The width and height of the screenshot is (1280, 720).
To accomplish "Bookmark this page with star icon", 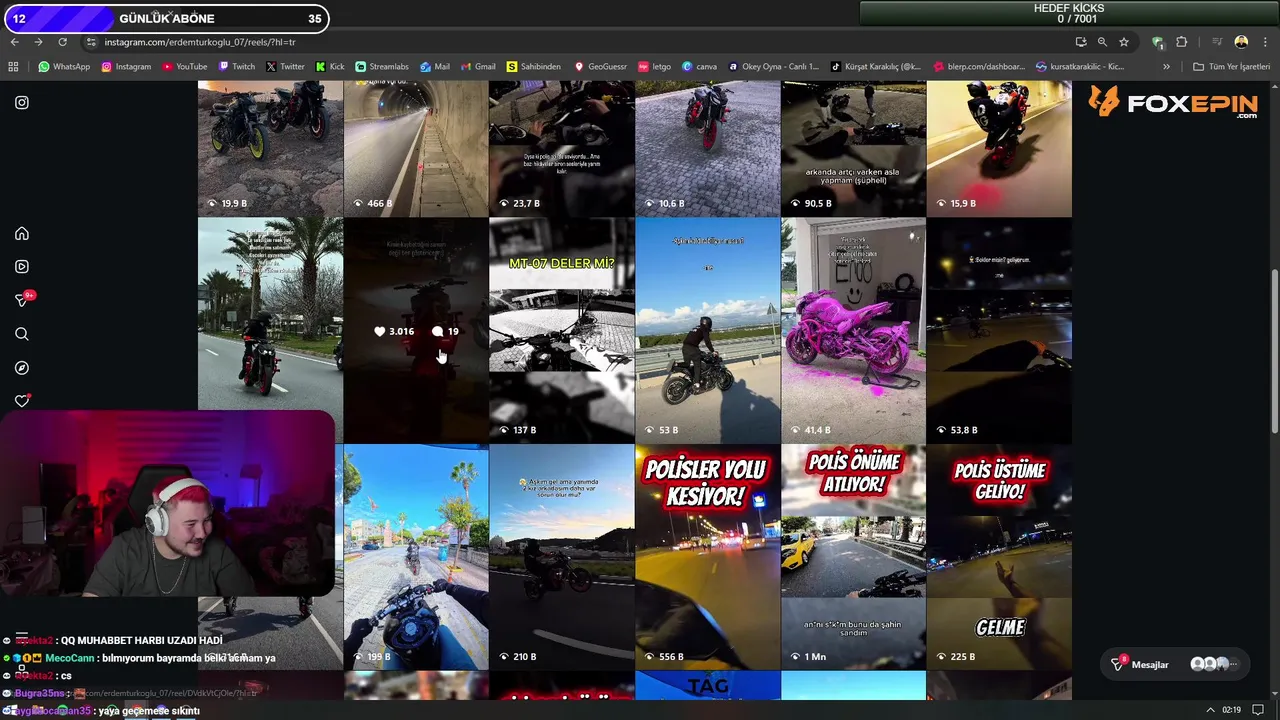I will point(1124,42).
